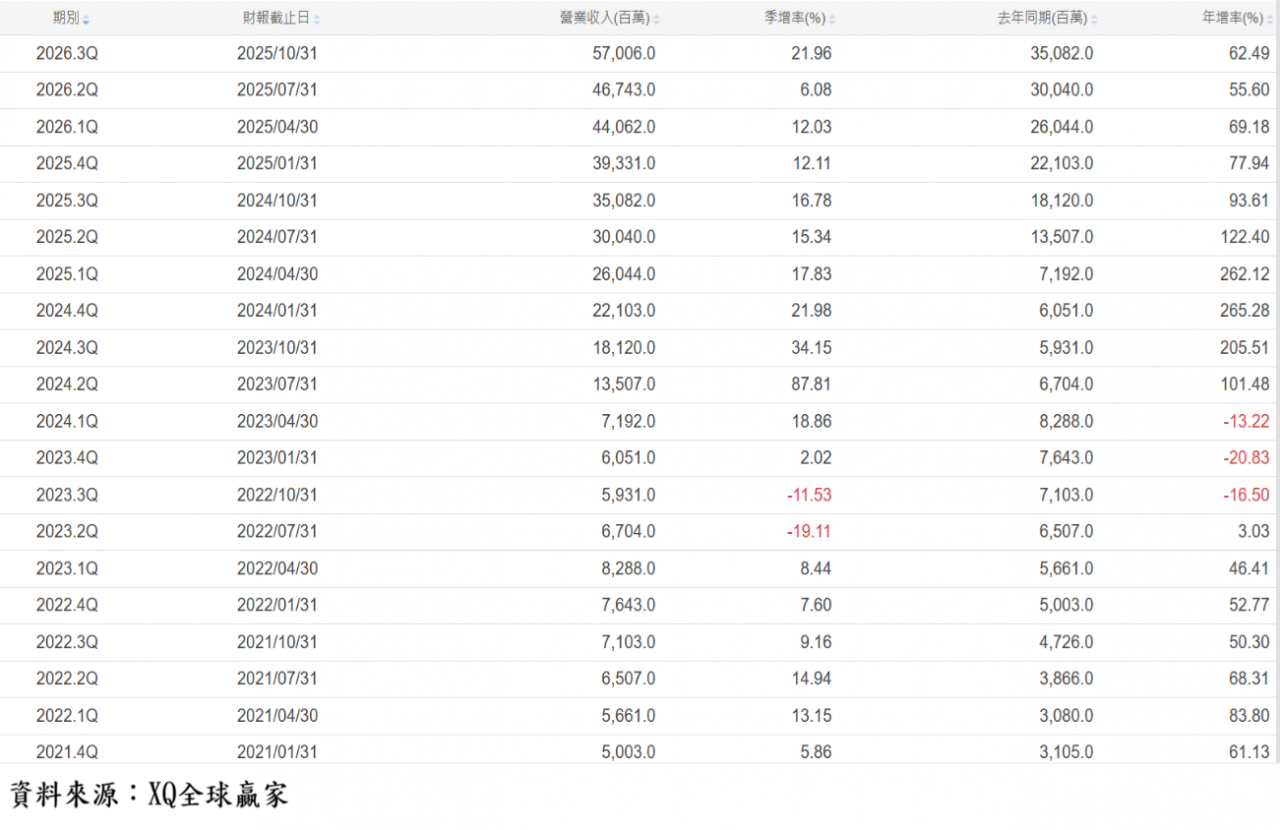Click the 資料來源：XQ全球贏家 source caption

click(150, 795)
